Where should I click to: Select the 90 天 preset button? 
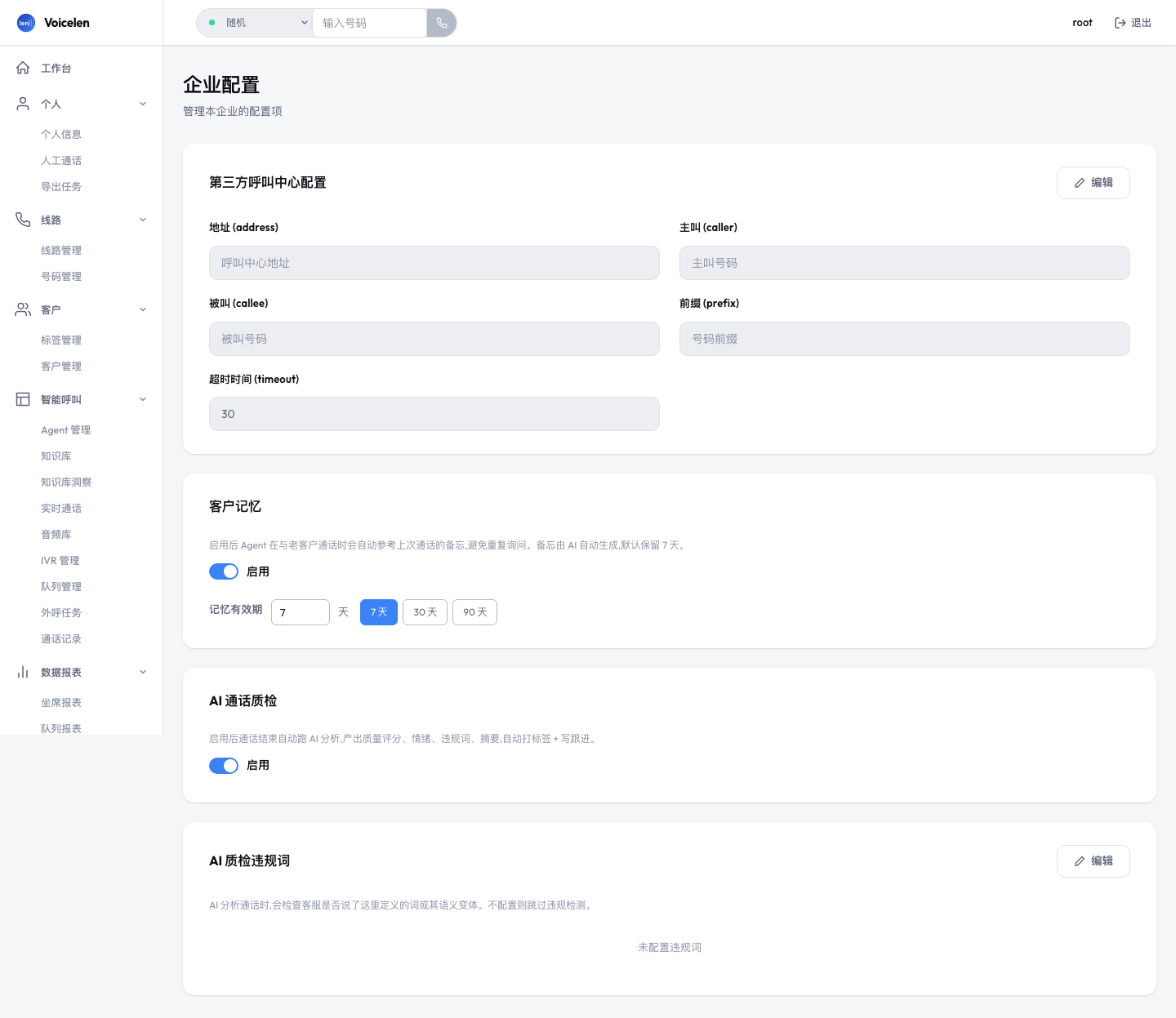pos(474,612)
